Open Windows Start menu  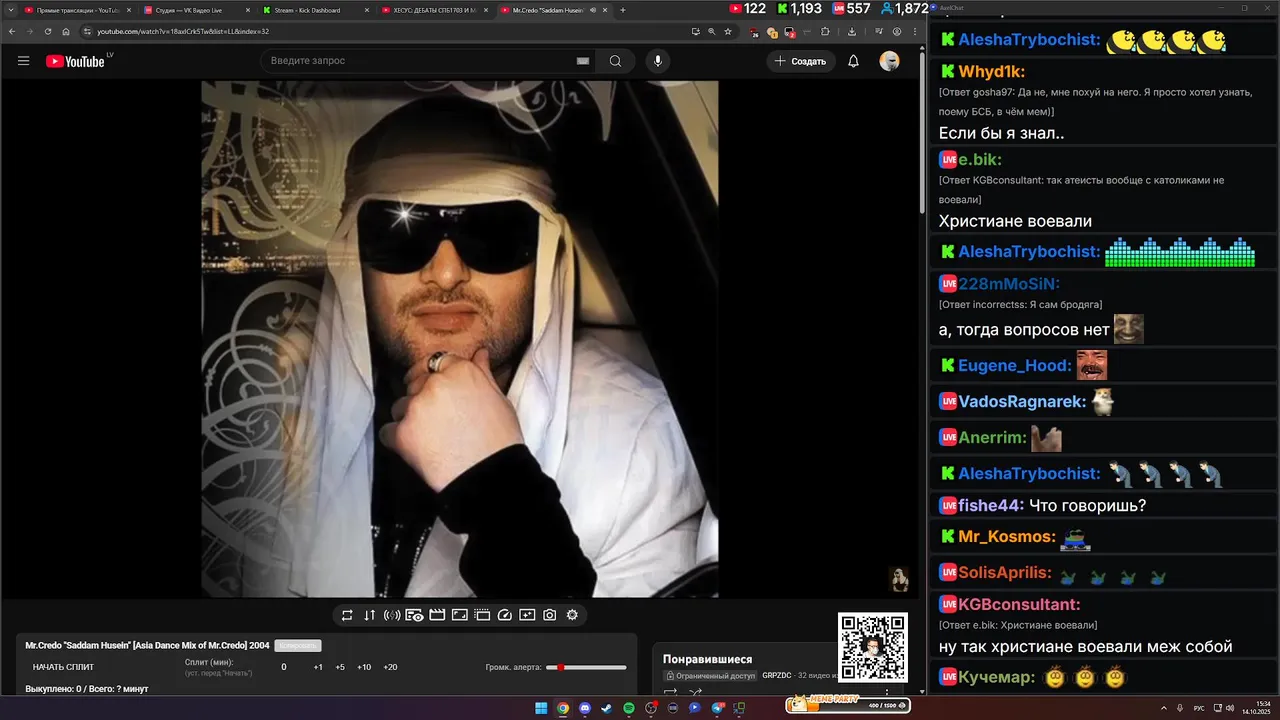541,708
